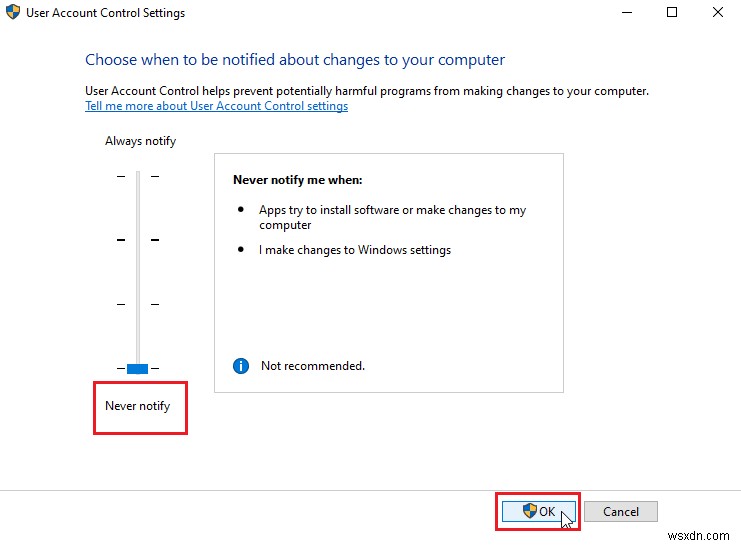Click the UAC shield icon in title bar

pyautogui.click(x=14, y=13)
